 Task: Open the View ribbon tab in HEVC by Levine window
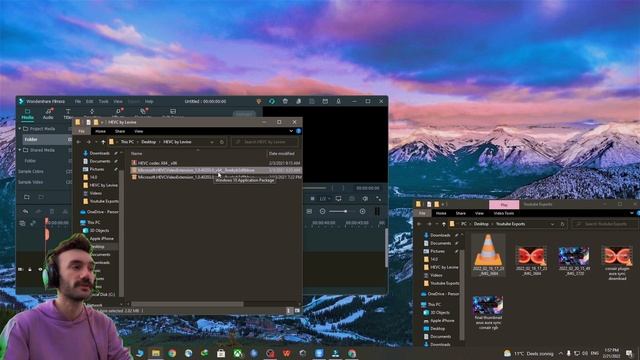point(139,131)
